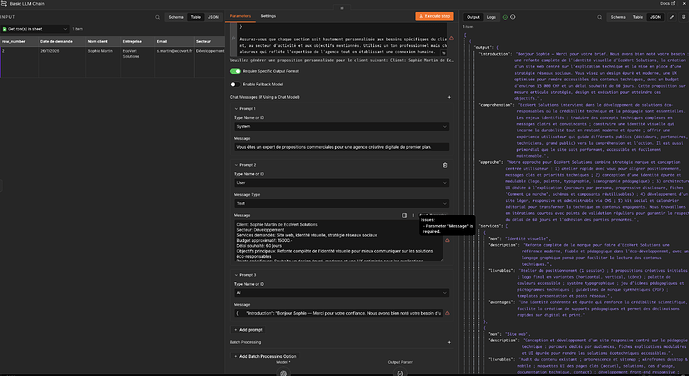689x376 pixels.
Task: Click warning triangle beside prompt code editor
Action: click(451, 38)
